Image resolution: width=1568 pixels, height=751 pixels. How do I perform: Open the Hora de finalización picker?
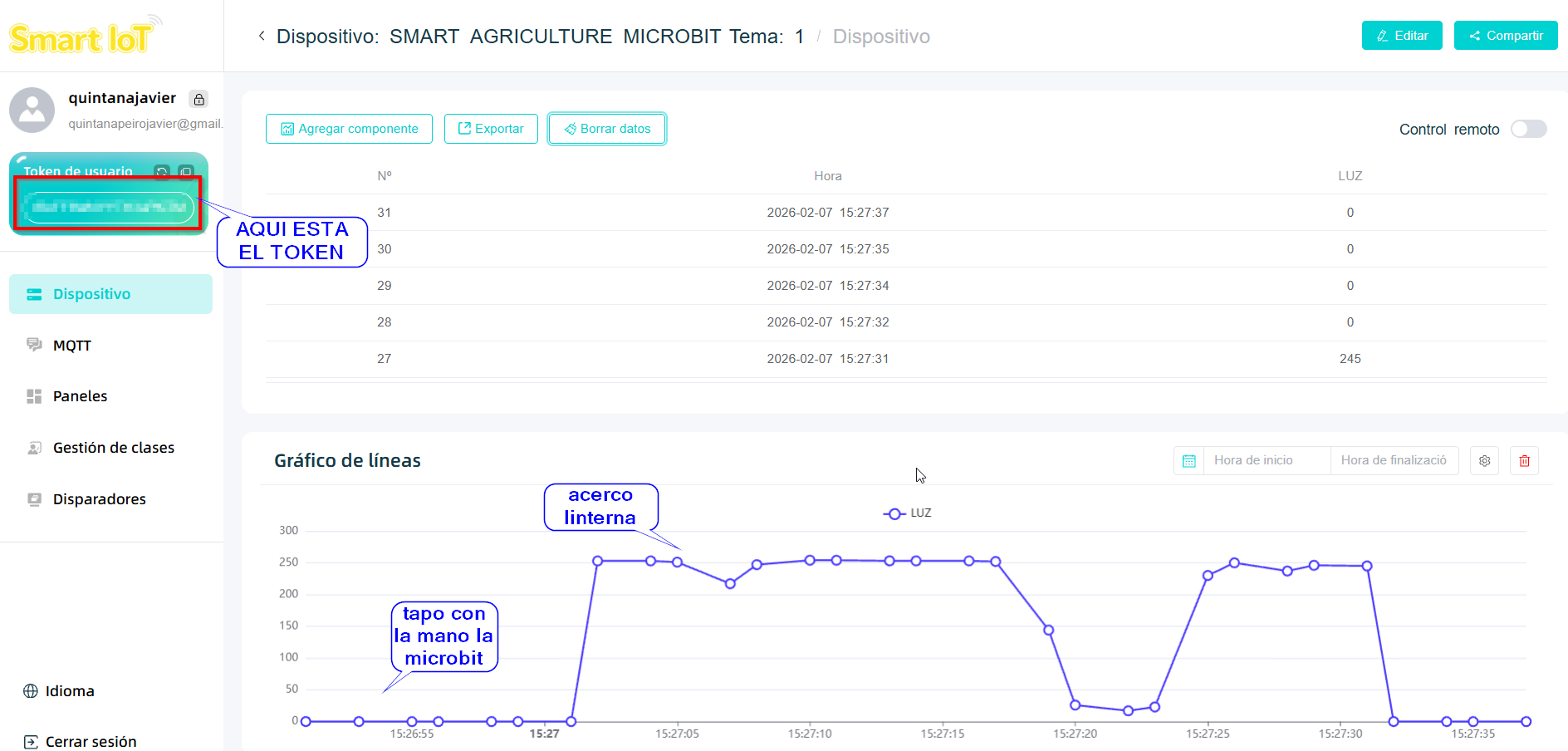[x=1393, y=460]
